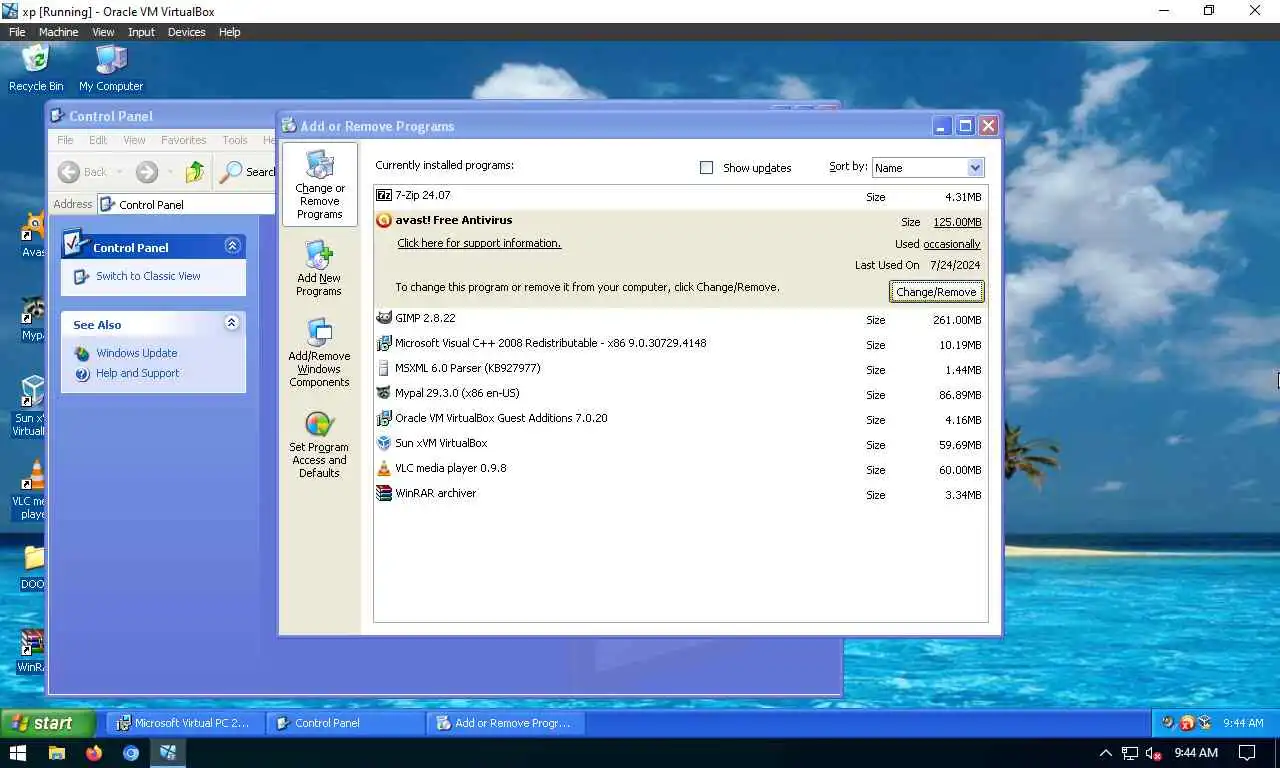Screen dimensions: 1280x768
Task: Open Recycle Bin on the desktop
Action: click(36, 67)
